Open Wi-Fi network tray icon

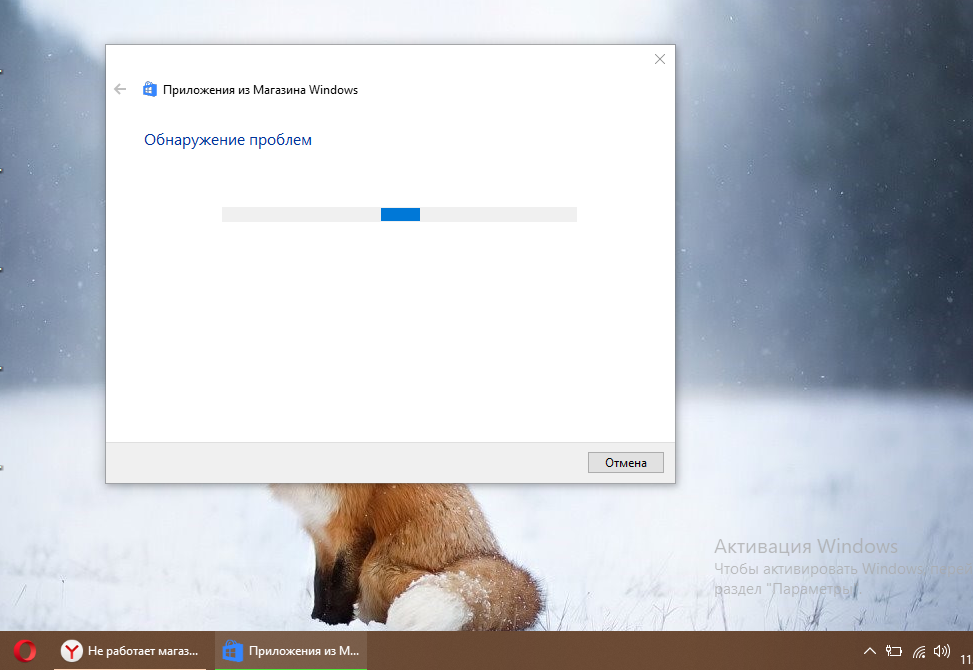pyautogui.click(x=918, y=651)
